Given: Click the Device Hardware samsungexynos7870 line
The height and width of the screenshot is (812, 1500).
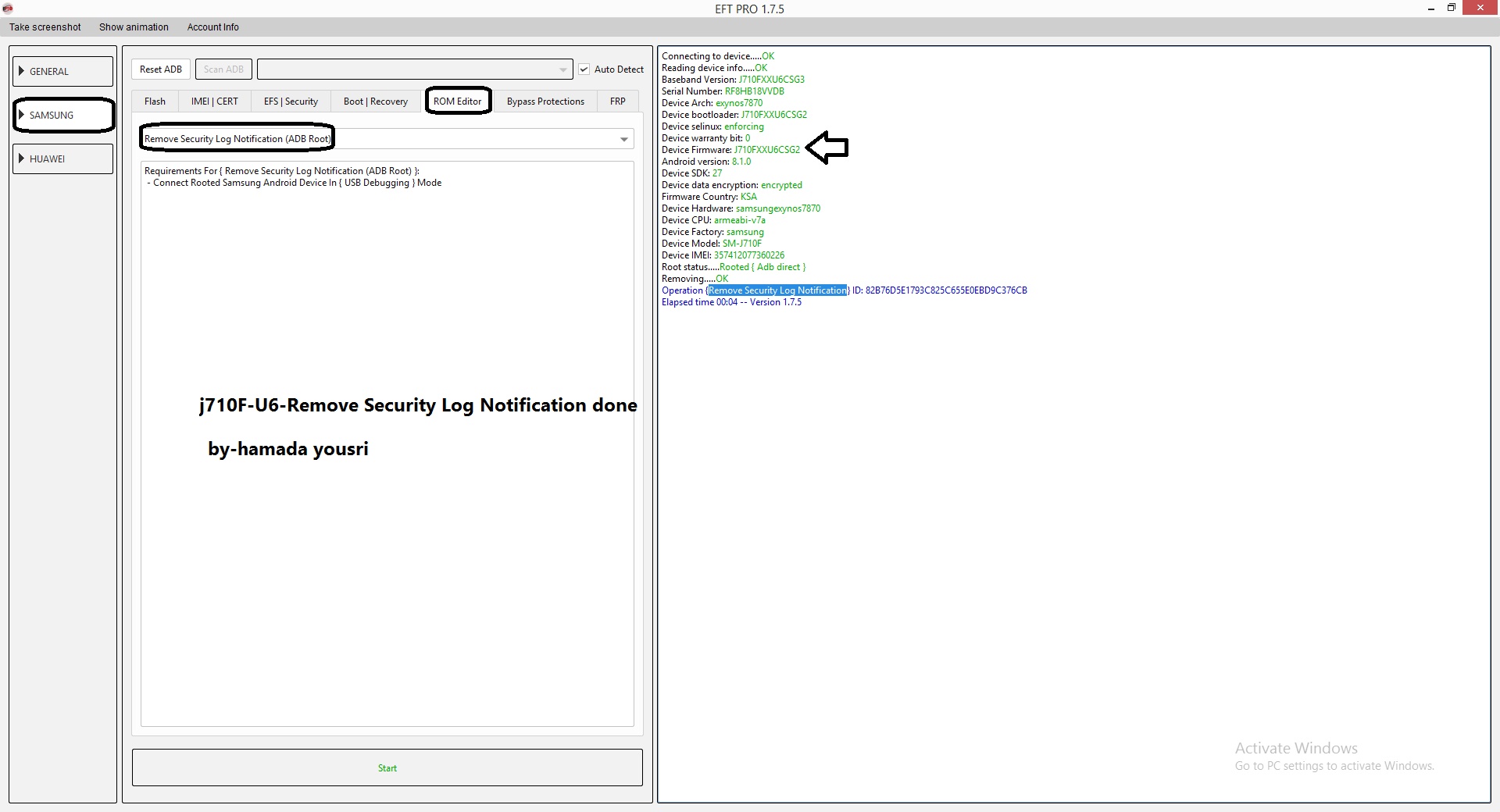Looking at the screenshot, I should click(x=741, y=208).
